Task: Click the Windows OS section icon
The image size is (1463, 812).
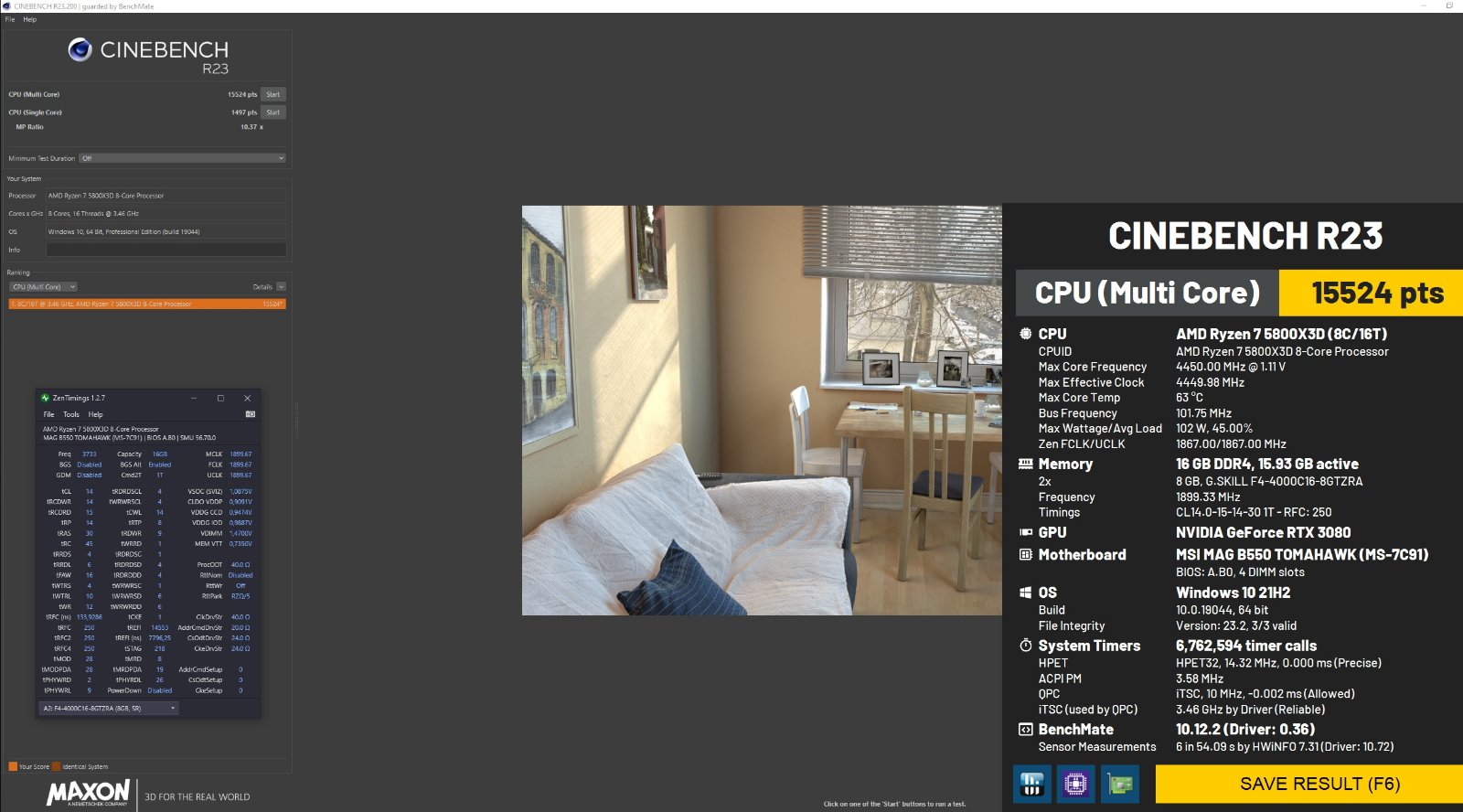Action: pyautogui.click(x=1026, y=593)
